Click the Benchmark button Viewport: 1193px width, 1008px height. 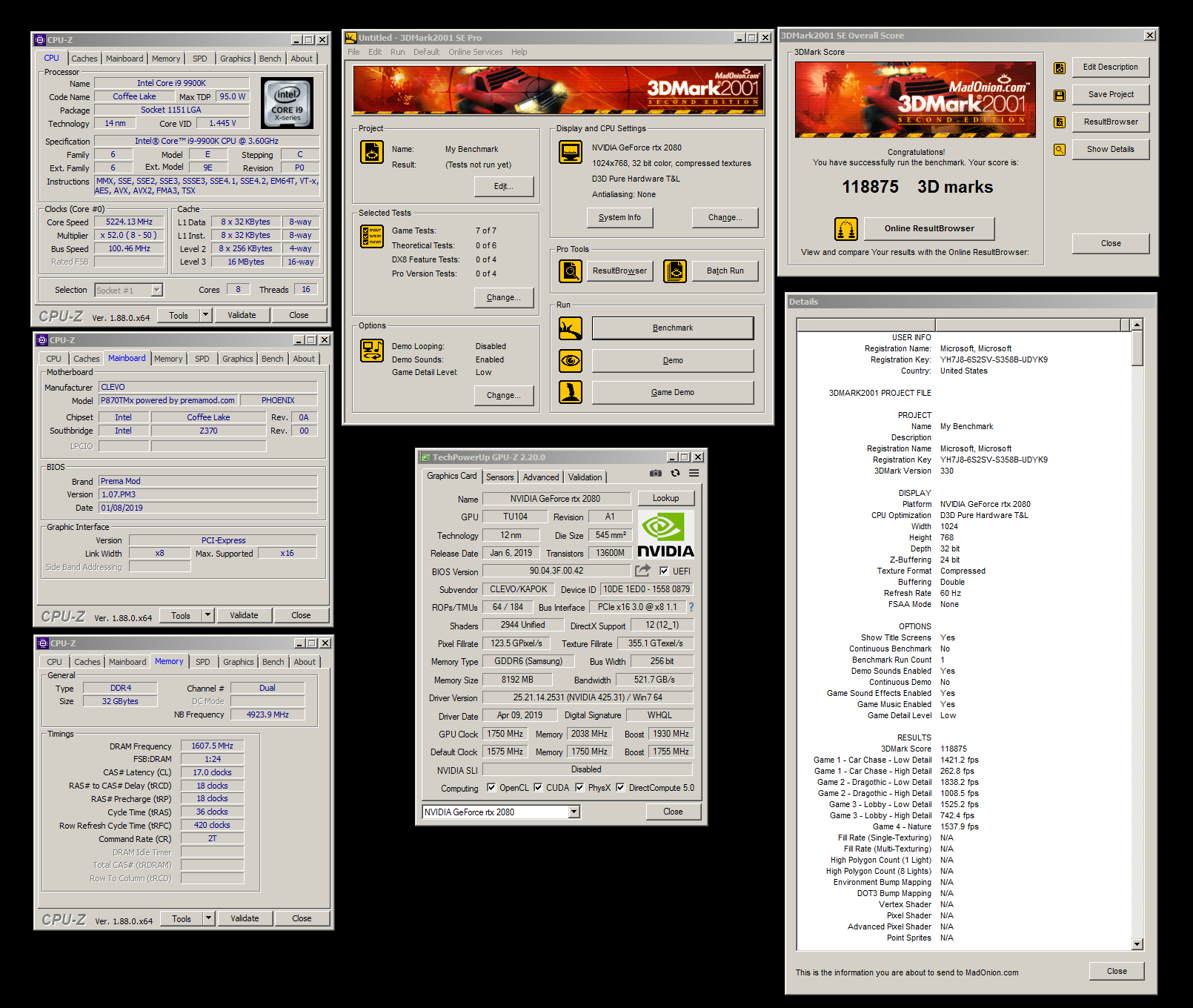point(673,328)
